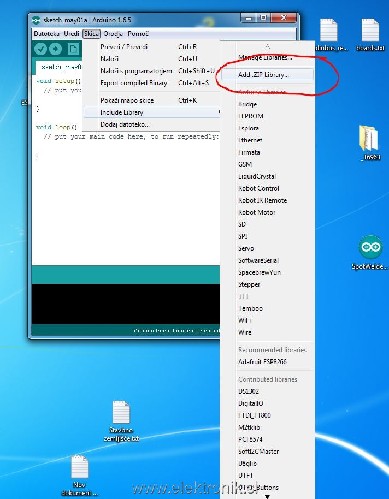Select the Adafruit ESP8266 library
Viewport: 389px width, 499px height.
pos(263,362)
